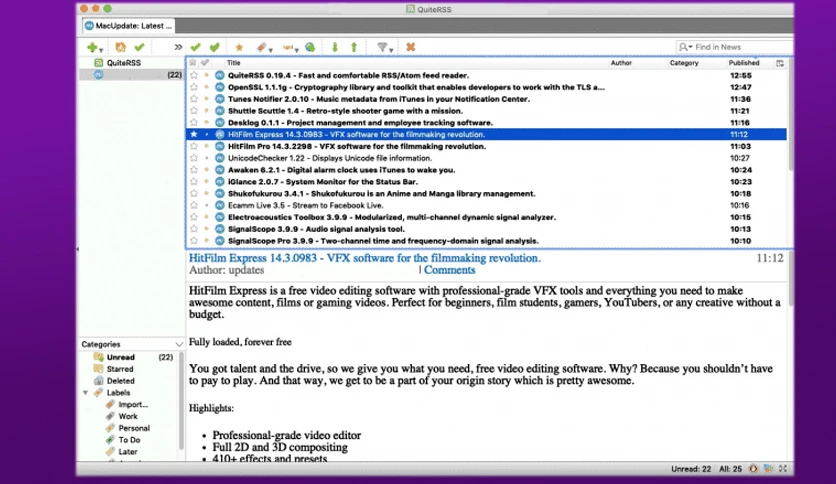Click the orange Update feed icon
The width and height of the screenshot is (836, 484).
point(120,47)
